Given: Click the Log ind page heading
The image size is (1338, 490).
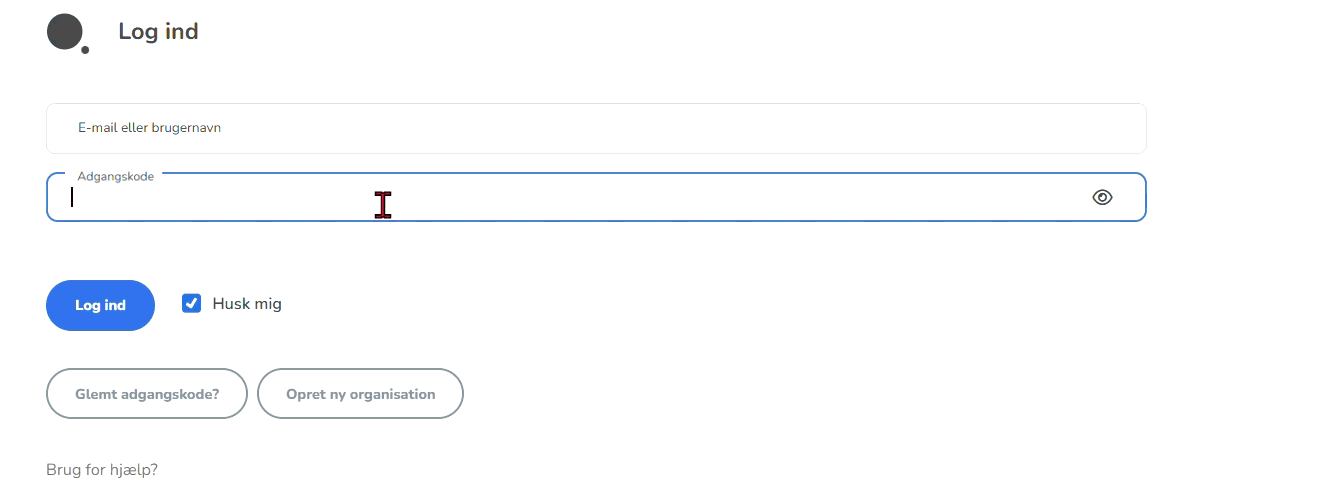Looking at the screenshot, I should pyautogui.click(x=158, y=32).
